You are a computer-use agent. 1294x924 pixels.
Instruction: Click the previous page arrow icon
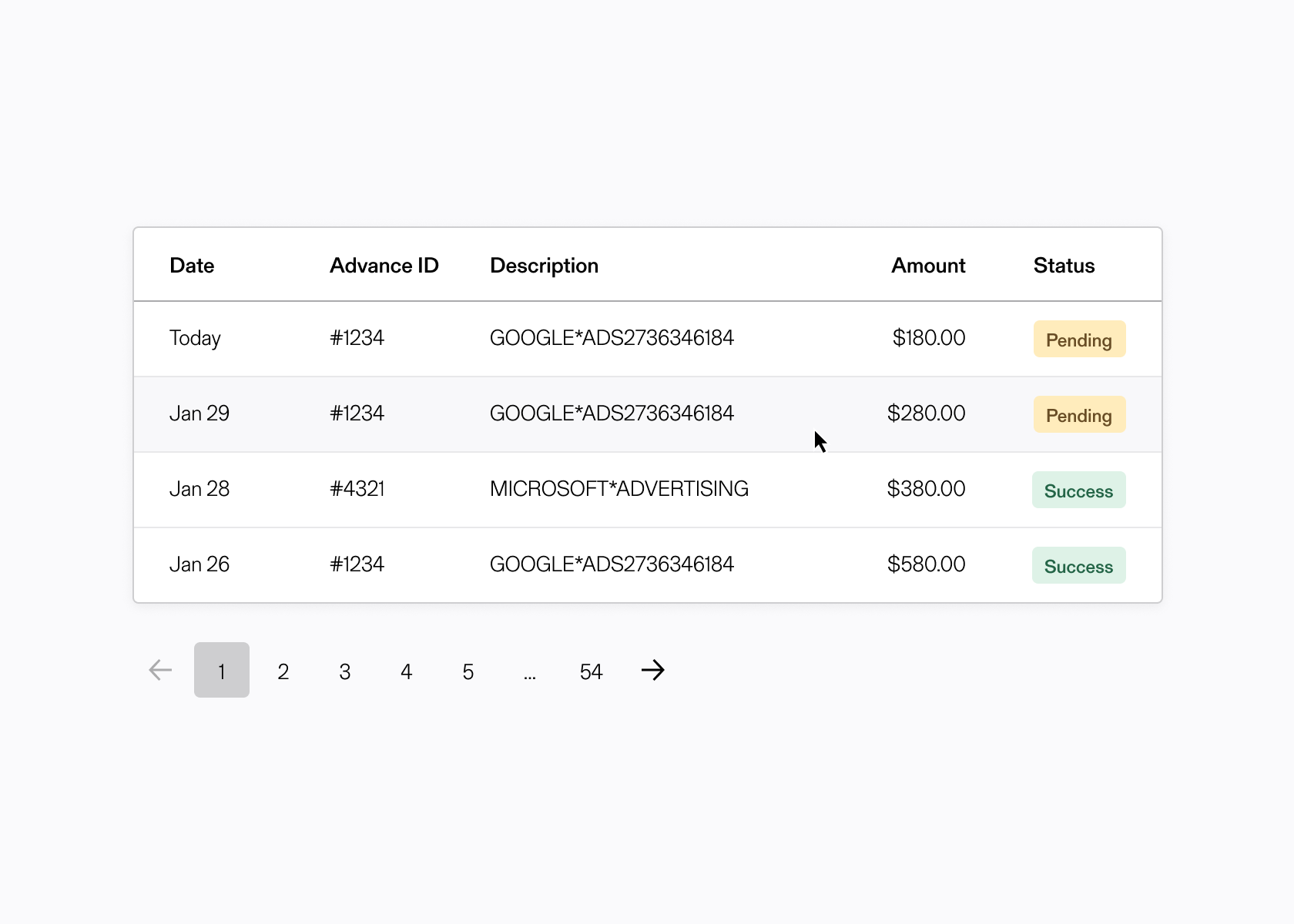[x=160, y=670]
